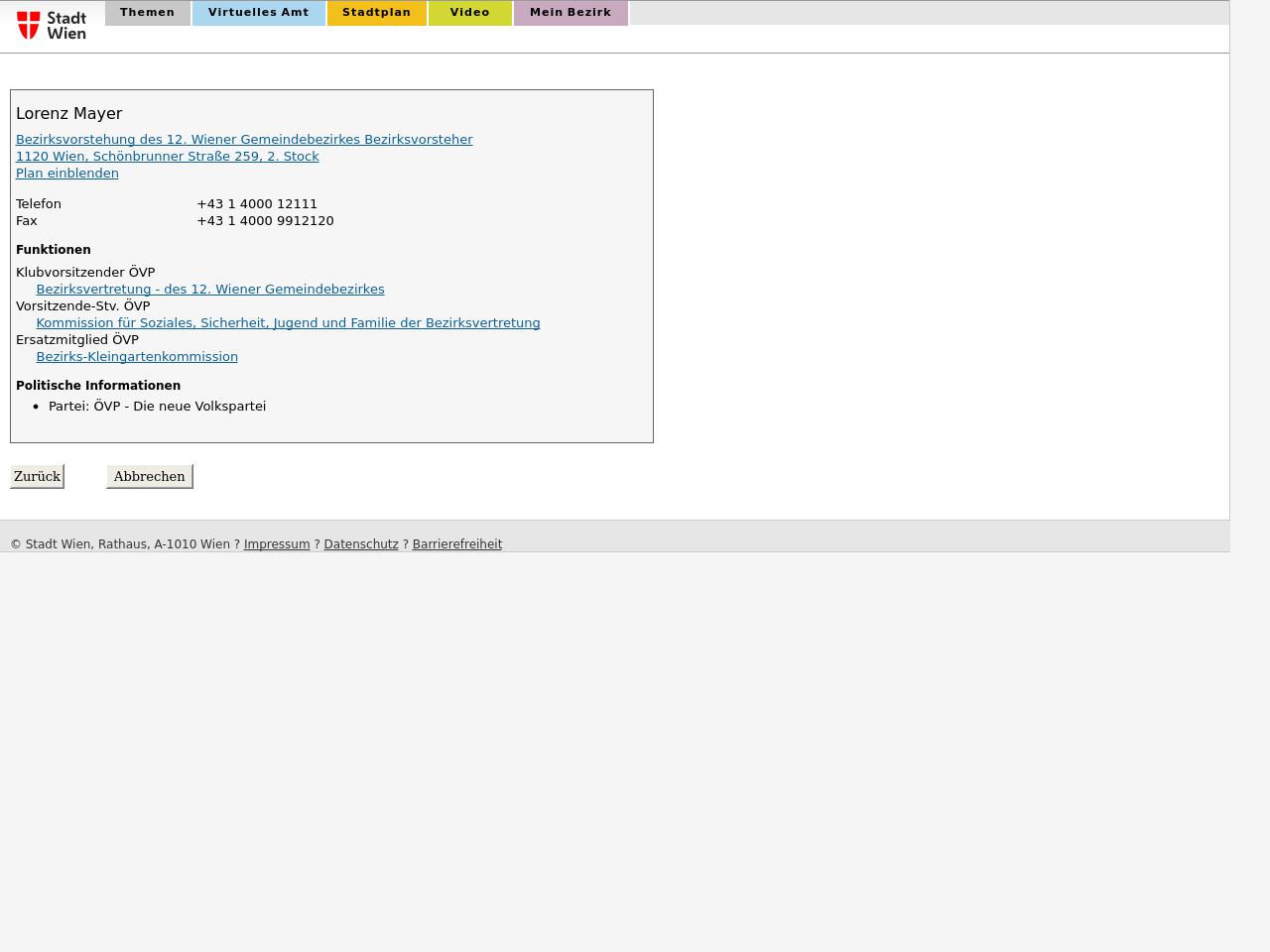Open the Datenschutz footer link
Viewport: 1270px width, 952px height.
(x=360, y=544)
